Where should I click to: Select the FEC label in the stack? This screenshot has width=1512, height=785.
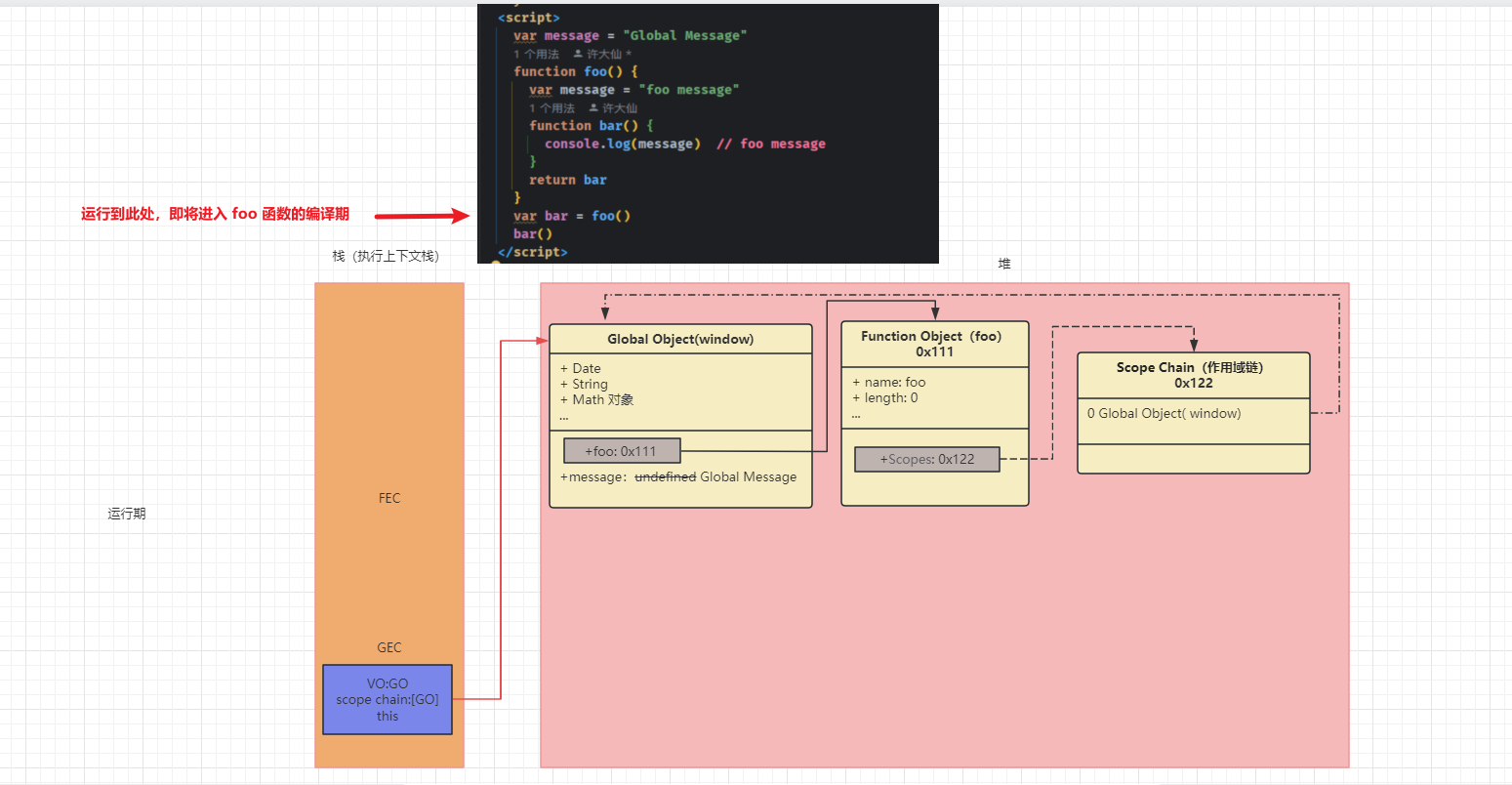389,498
